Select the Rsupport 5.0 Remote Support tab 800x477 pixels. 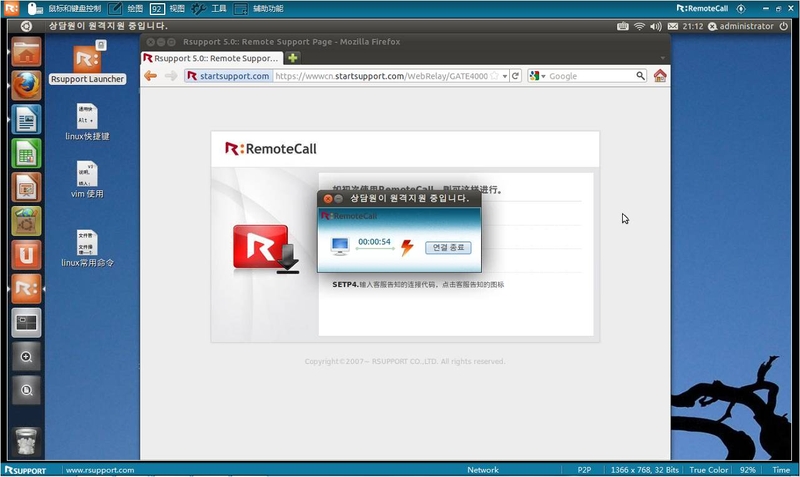(x=211, y=58)
